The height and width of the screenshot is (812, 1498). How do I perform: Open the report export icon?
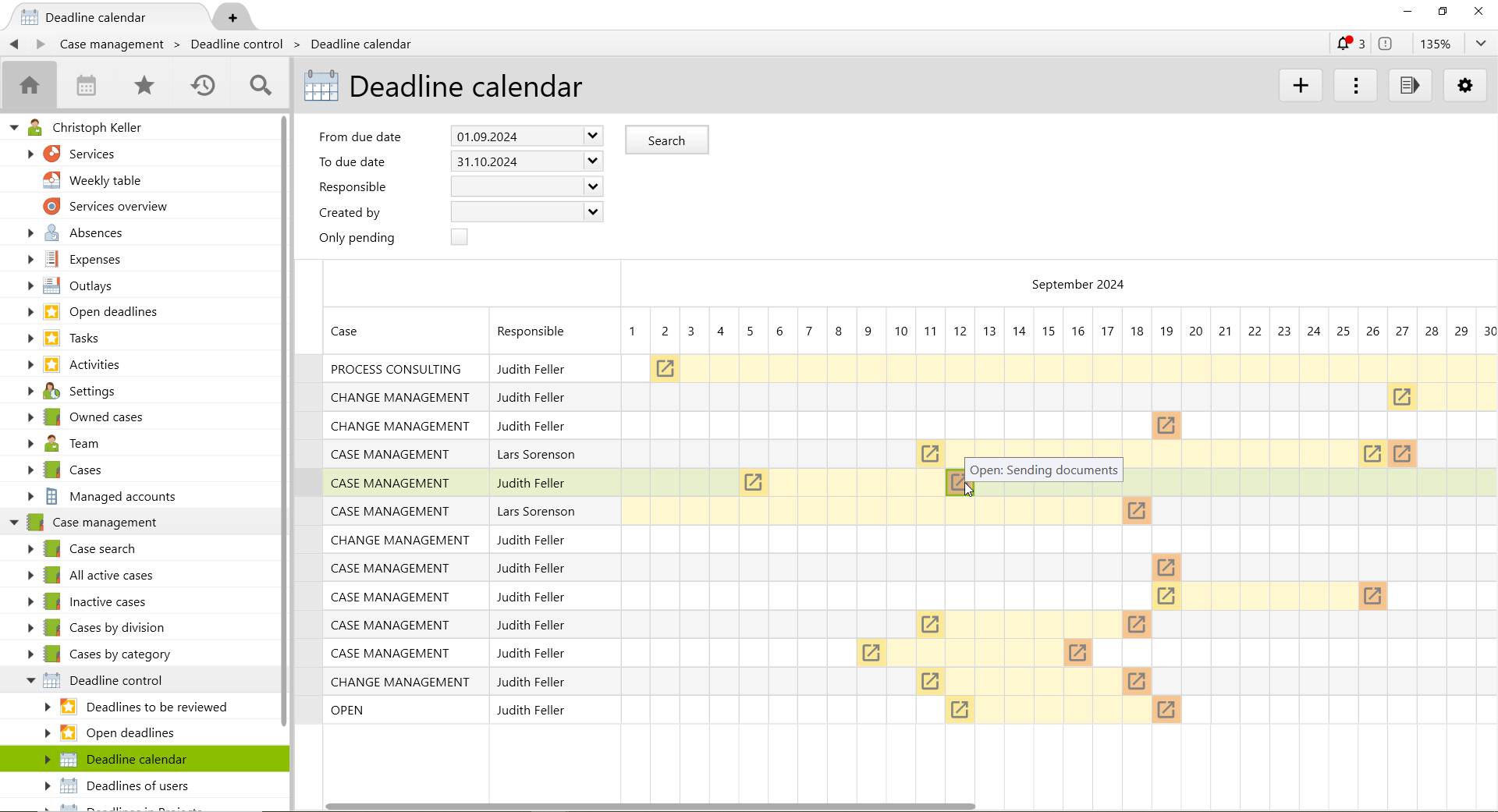point(1410,85)
